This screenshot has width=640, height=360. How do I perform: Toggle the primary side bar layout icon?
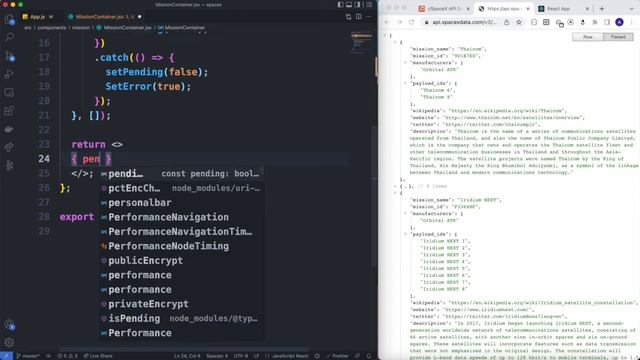340,5
